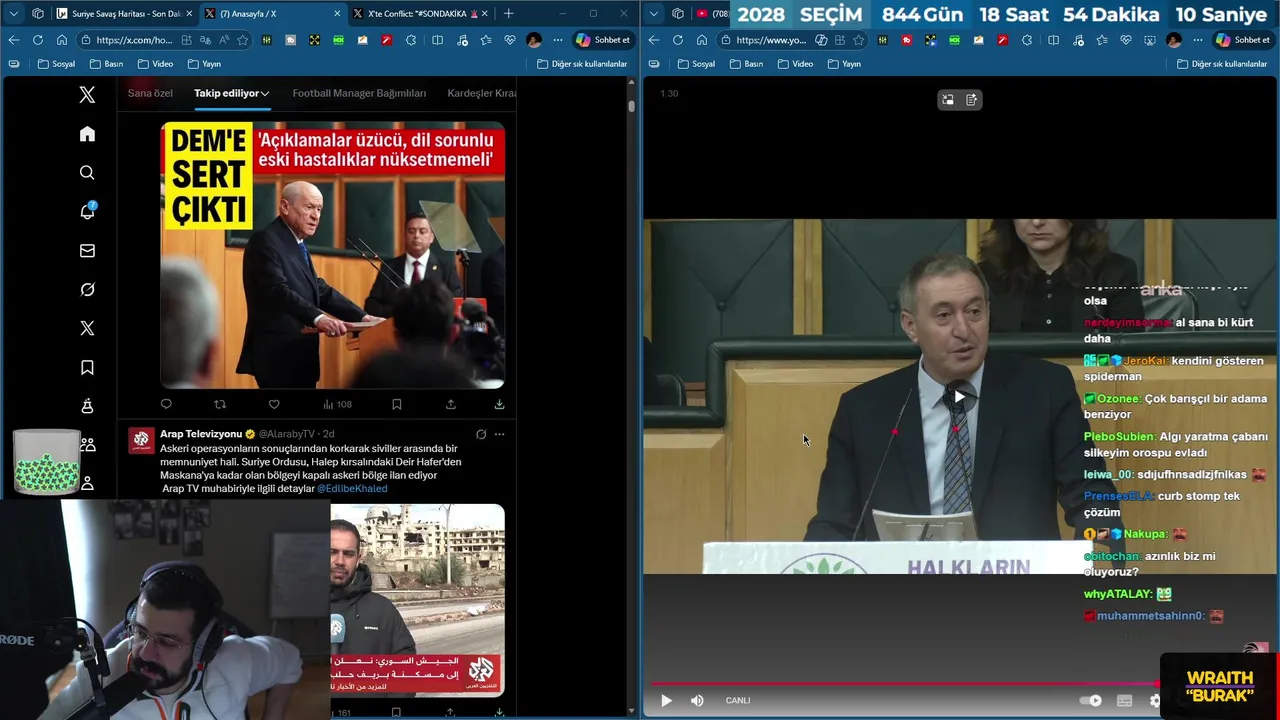Open Grok explain icon on Arap Televizyonu post
The width and height of the screenshot is (1280, 720).
coord(481,434)
